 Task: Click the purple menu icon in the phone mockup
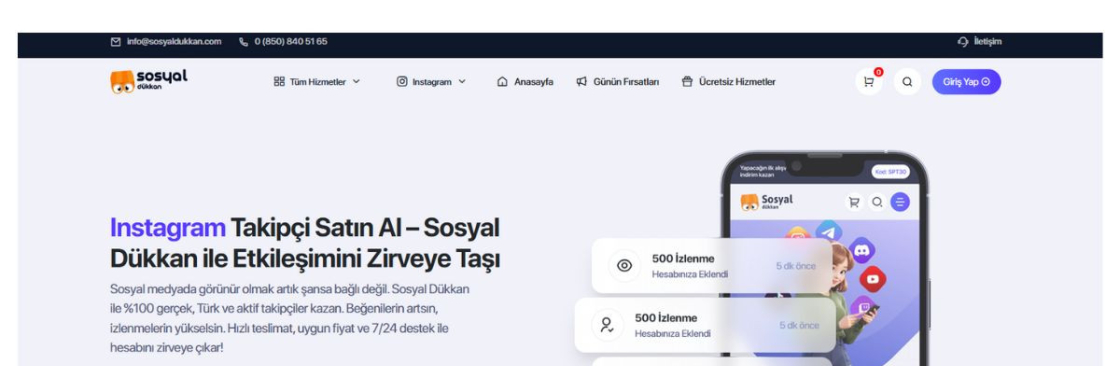coord(901,202)
